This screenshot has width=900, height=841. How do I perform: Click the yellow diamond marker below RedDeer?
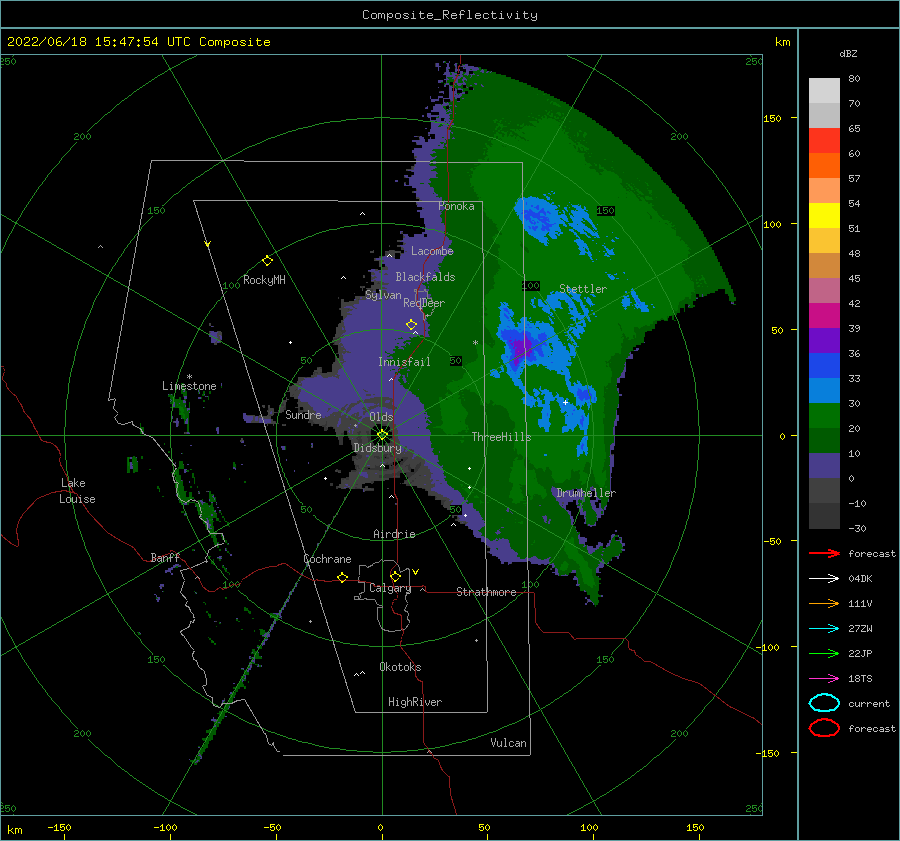(411, 325)
